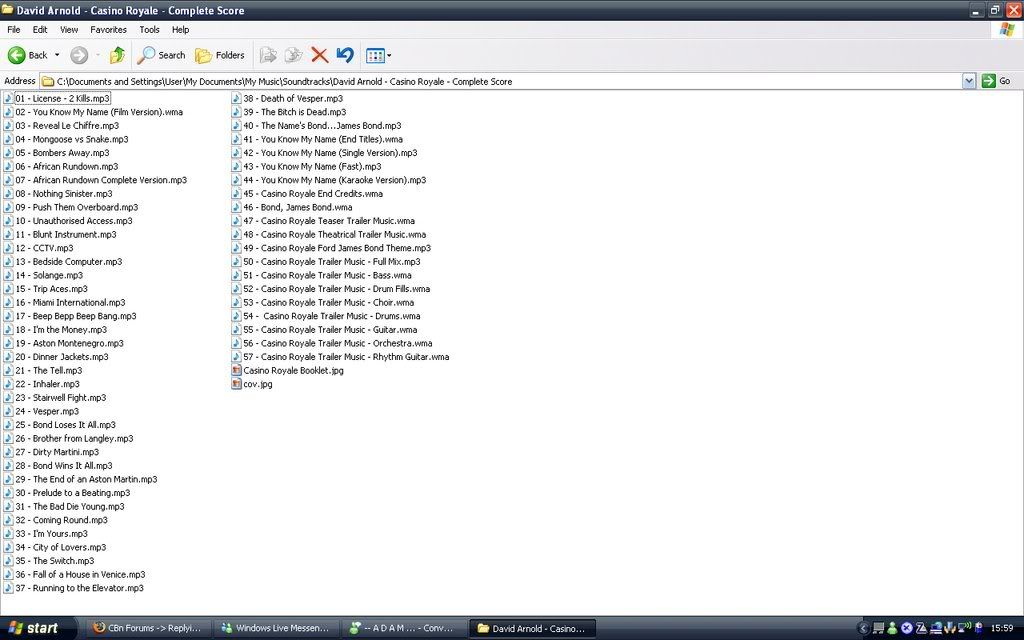
Task: Open the View menu
Action: [x=69, y=29]
